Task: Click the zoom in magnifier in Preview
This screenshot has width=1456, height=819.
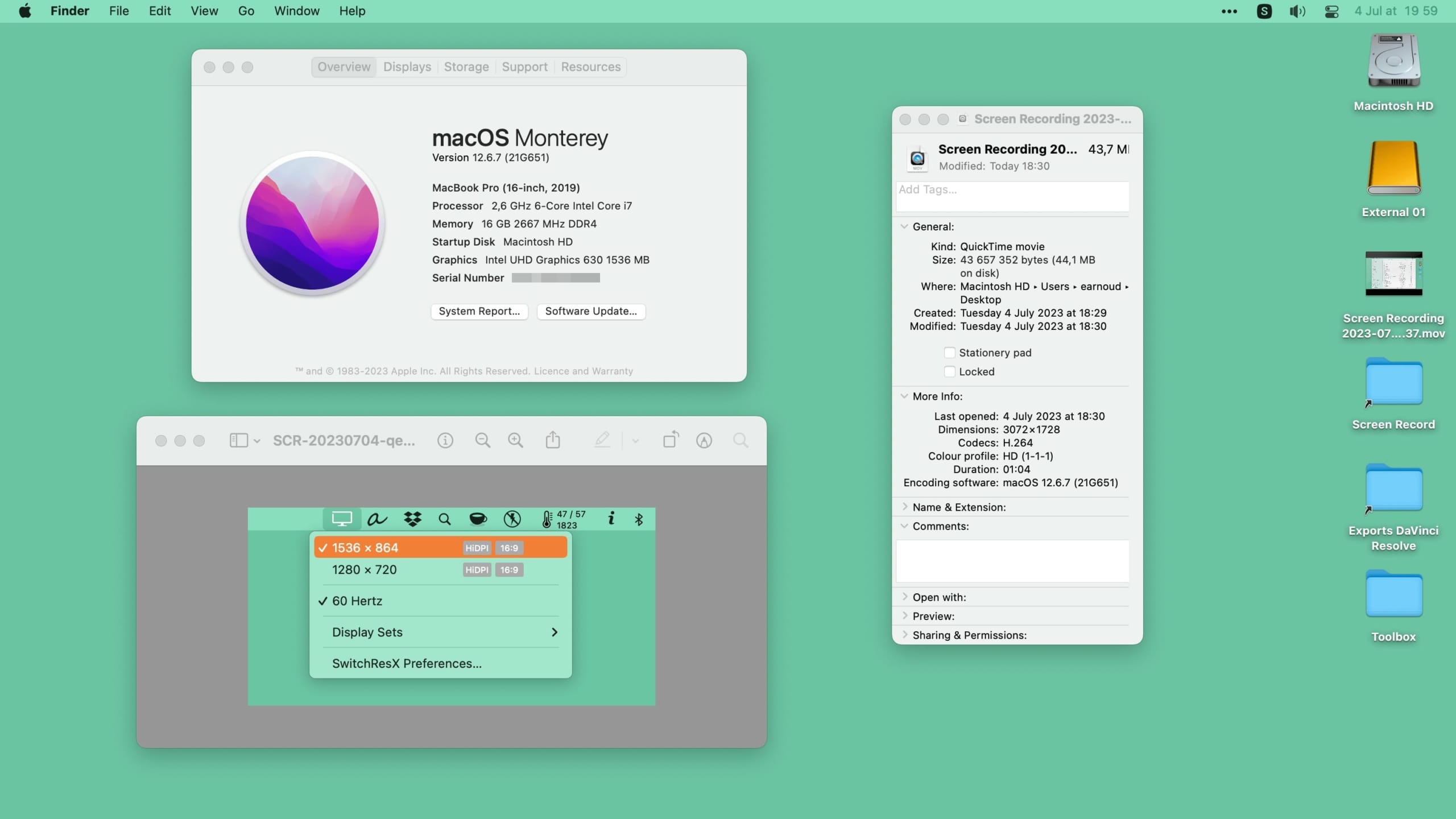Action: (515, 440)
